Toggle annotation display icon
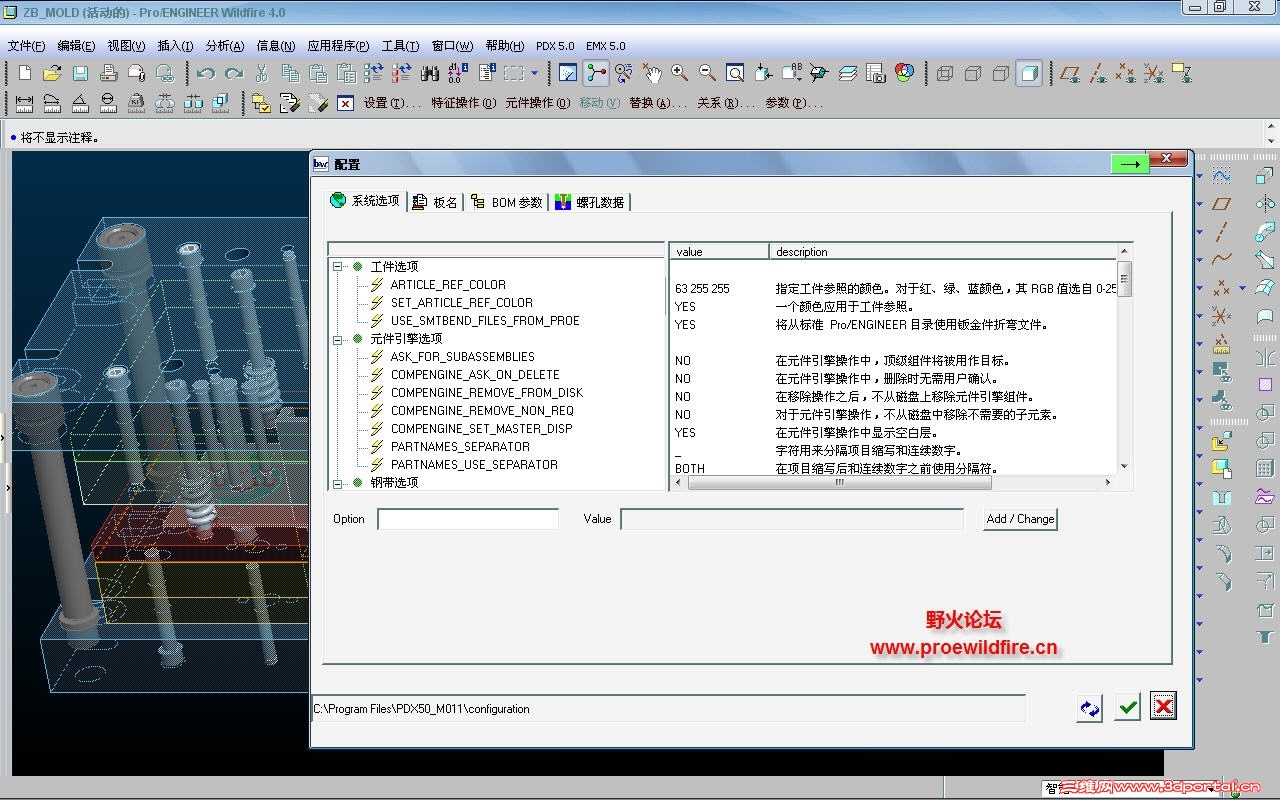1280x800 pixels. [1182, 73]
